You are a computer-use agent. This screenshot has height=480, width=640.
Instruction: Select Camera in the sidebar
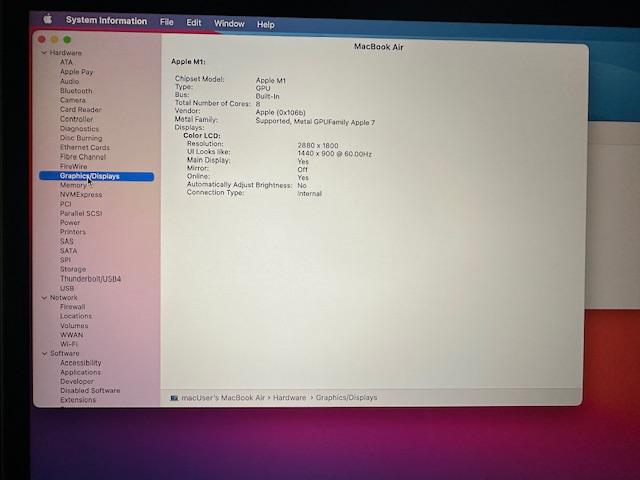point(73,100)
